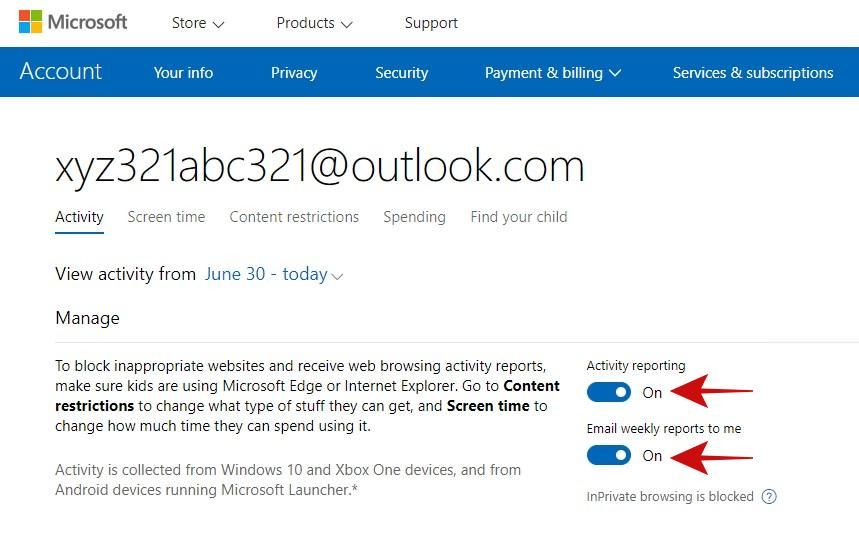The image size is (859, 536).
Task: Turn off the Activity reporting toggle
Action: tap(609, 393)
